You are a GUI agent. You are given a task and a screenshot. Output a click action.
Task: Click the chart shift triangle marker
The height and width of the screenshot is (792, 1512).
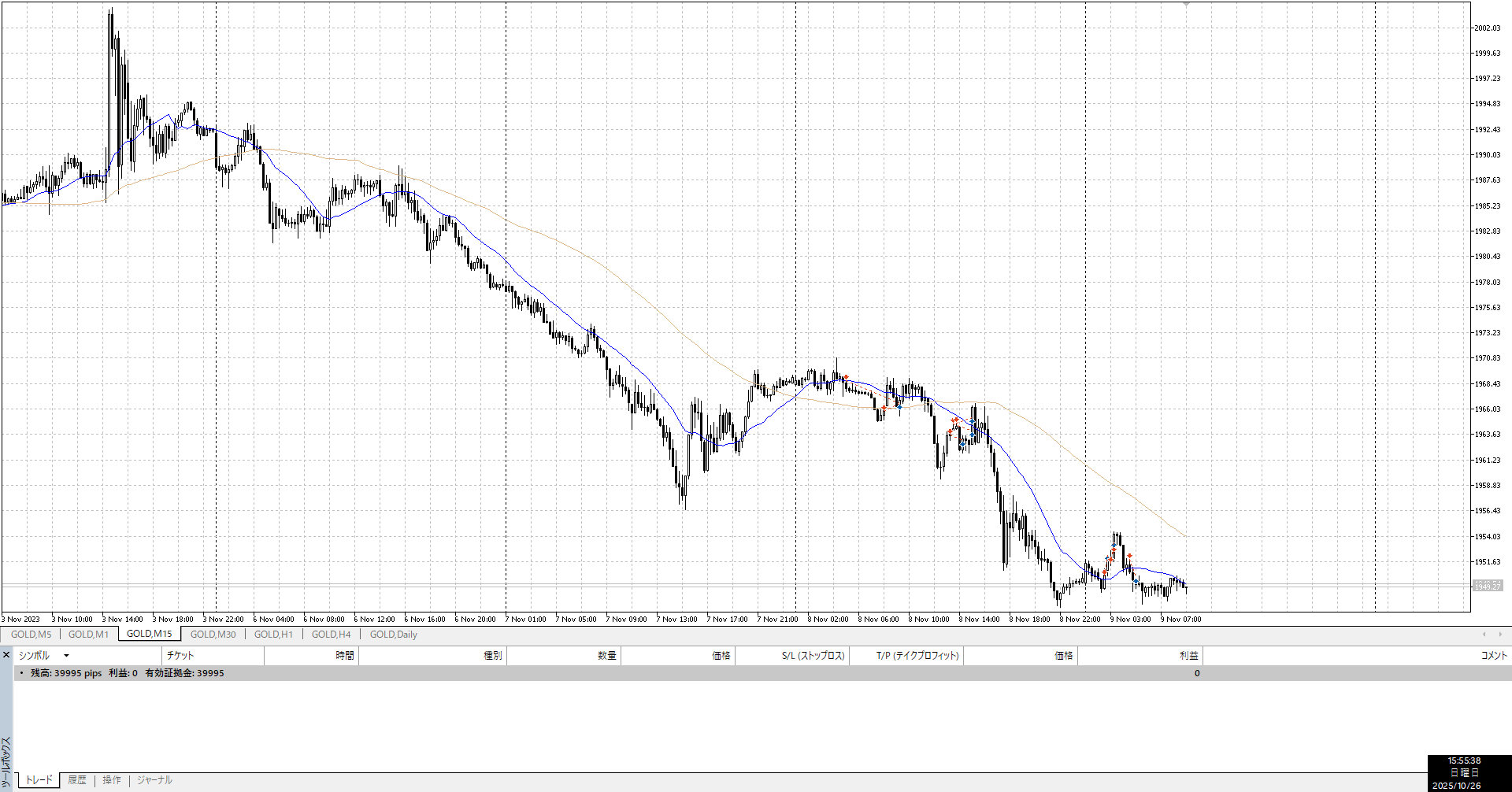[1186, 5]
